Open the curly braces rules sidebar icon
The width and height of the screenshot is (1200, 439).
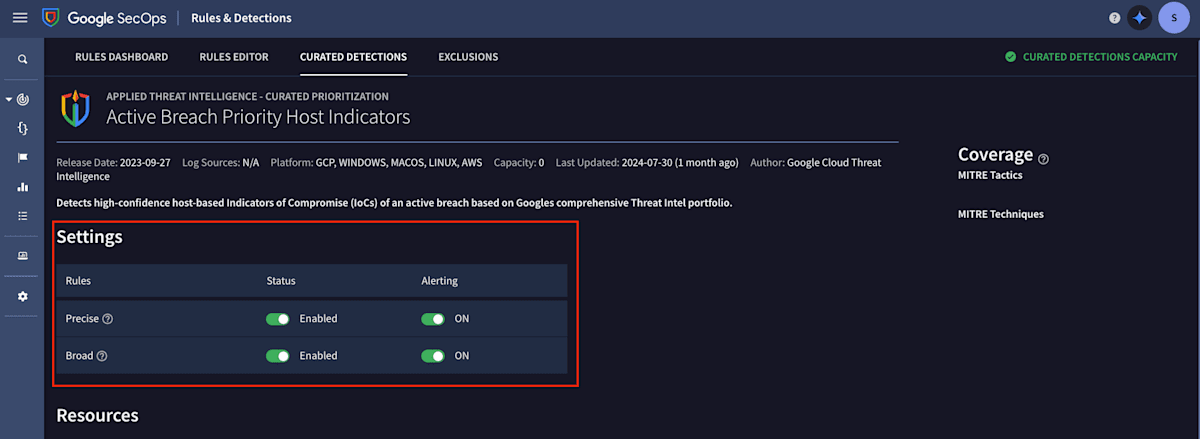coord(22,129)
